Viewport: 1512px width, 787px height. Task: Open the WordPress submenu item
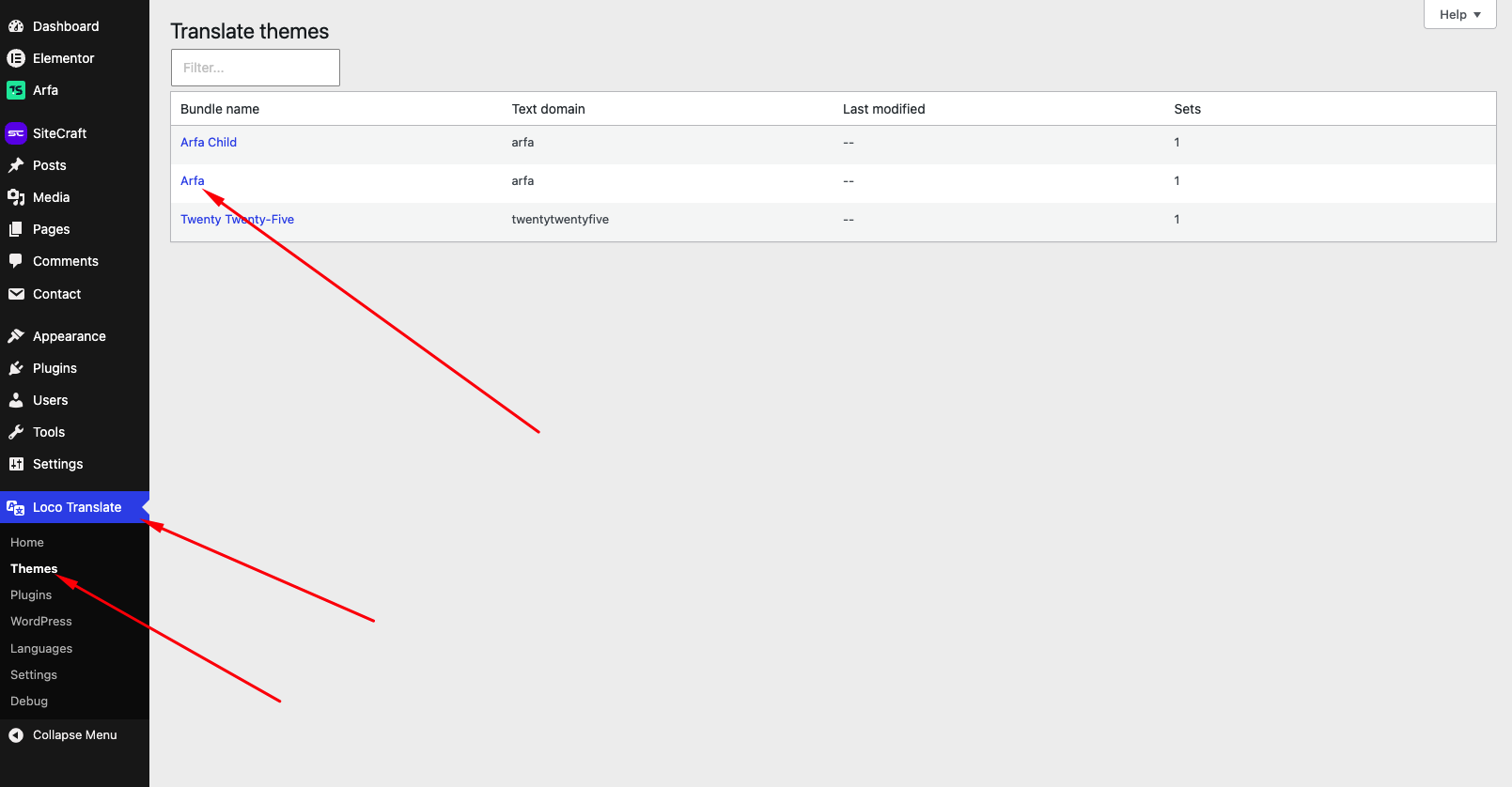(41, 622)
